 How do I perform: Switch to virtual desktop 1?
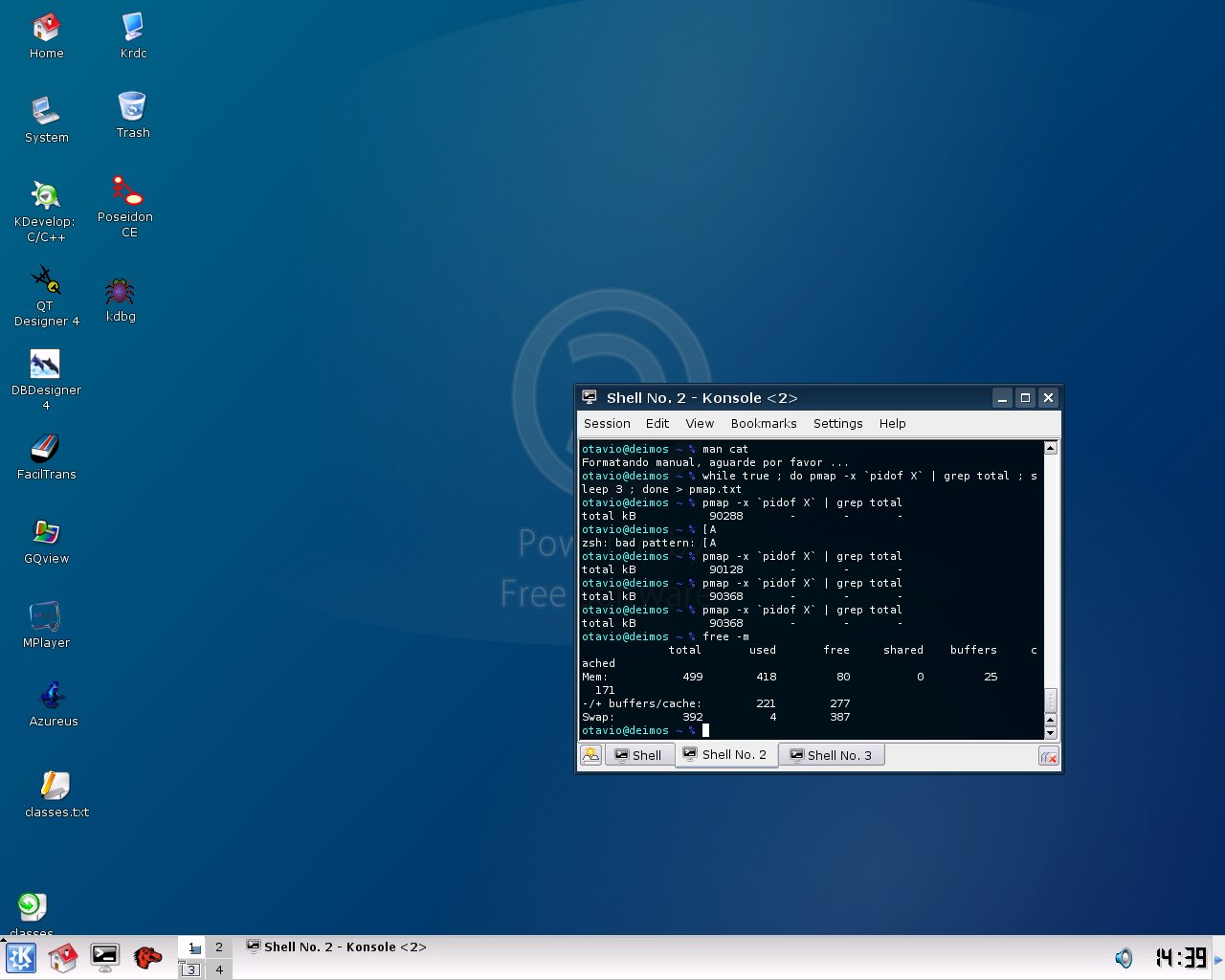(192, 947)
